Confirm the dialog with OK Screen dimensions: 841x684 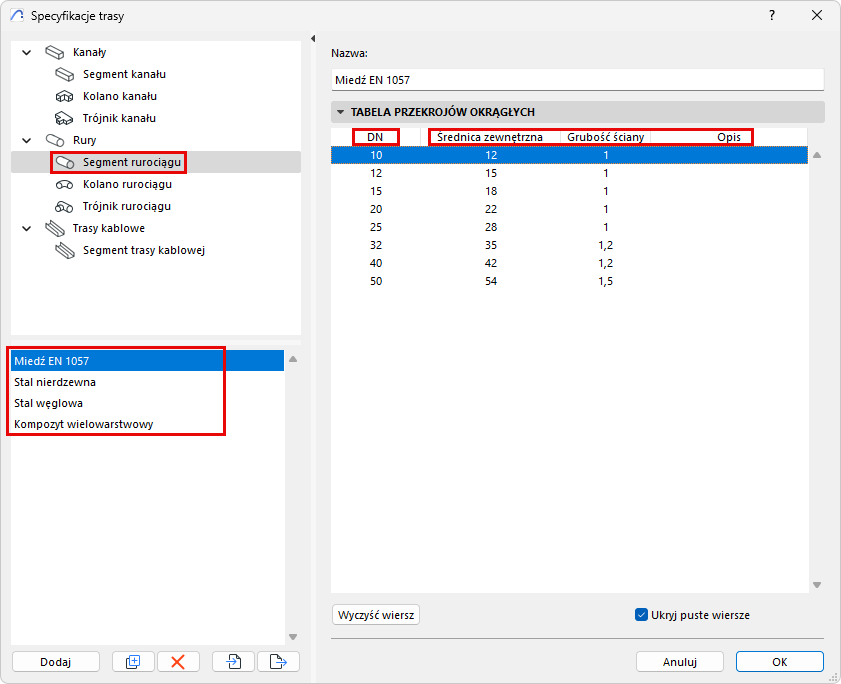pyautogui.click(x=779, y=661)
